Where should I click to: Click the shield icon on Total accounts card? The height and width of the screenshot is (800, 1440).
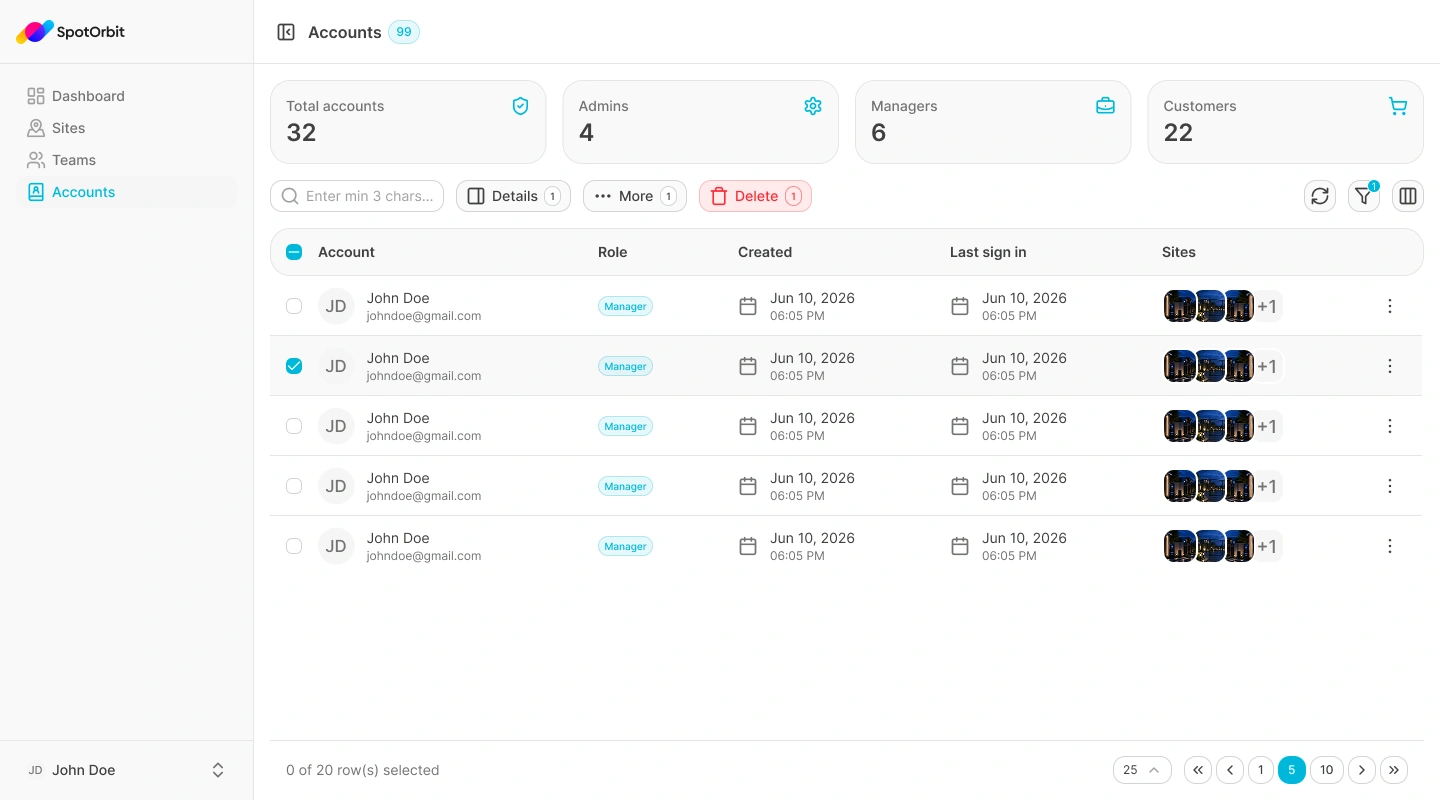point(520,106)
